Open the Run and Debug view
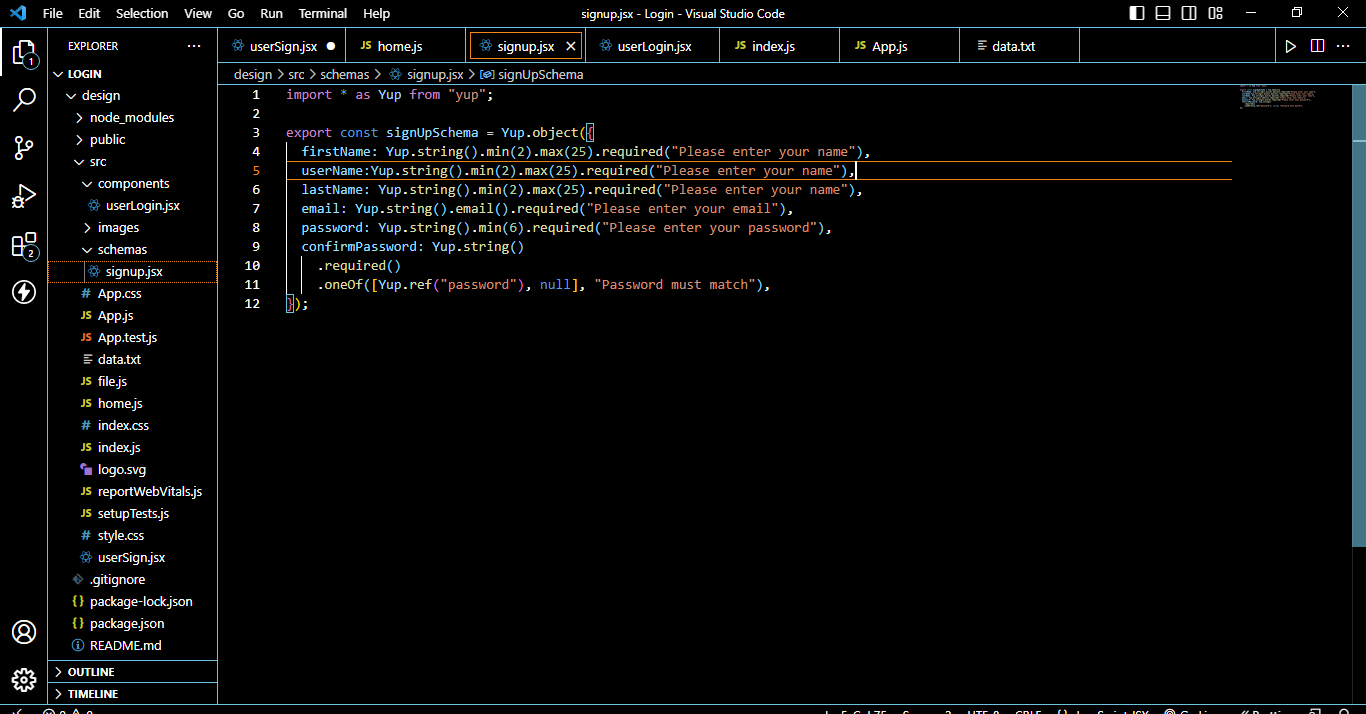This screenshot has width=1366, height=714. [x=24, y=196]
